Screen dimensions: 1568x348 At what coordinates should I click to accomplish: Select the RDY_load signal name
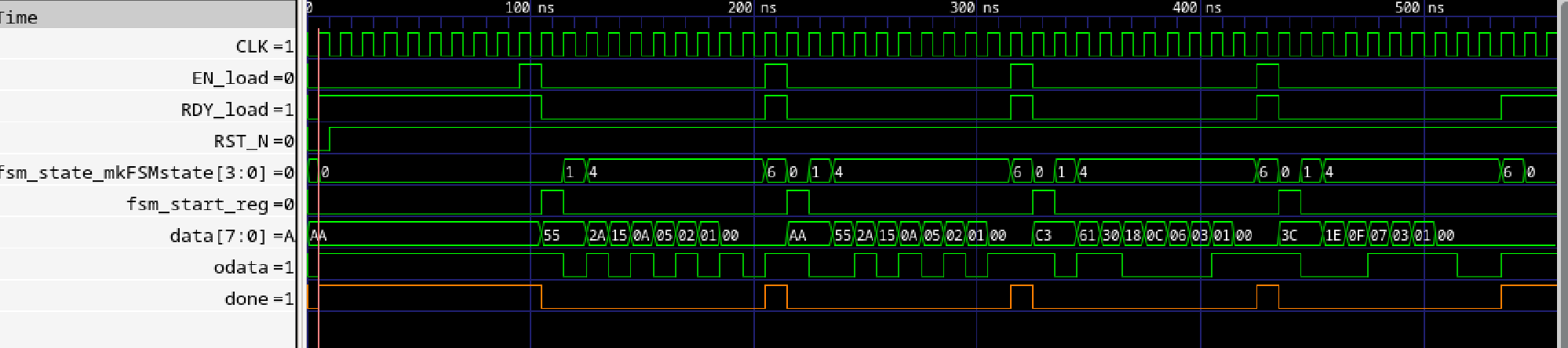pyautogui.click(x=224, y=110)
